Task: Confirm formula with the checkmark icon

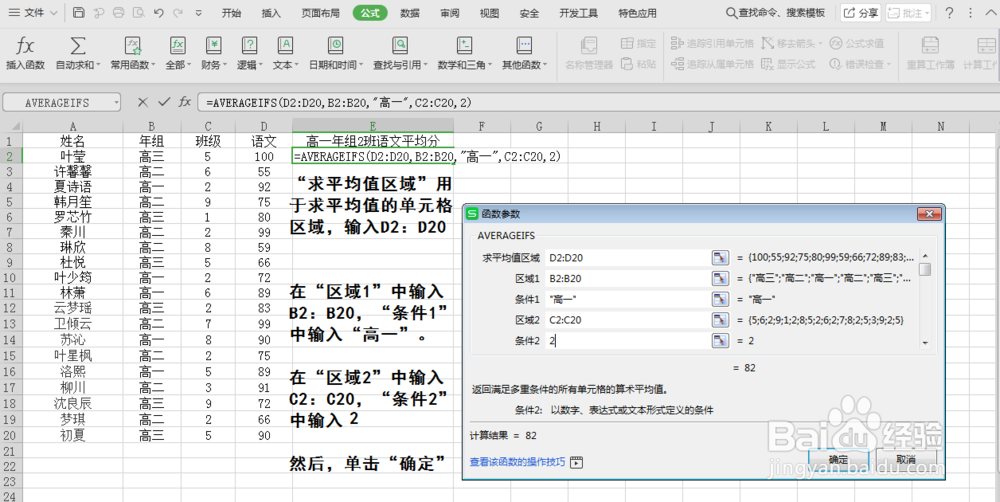Action: pos(164,102)
